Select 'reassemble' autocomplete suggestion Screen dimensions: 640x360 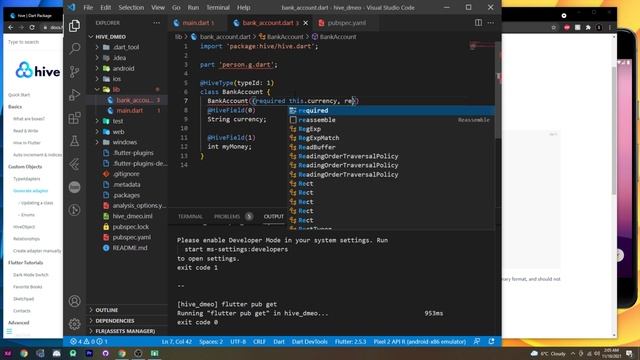point(391,120)
